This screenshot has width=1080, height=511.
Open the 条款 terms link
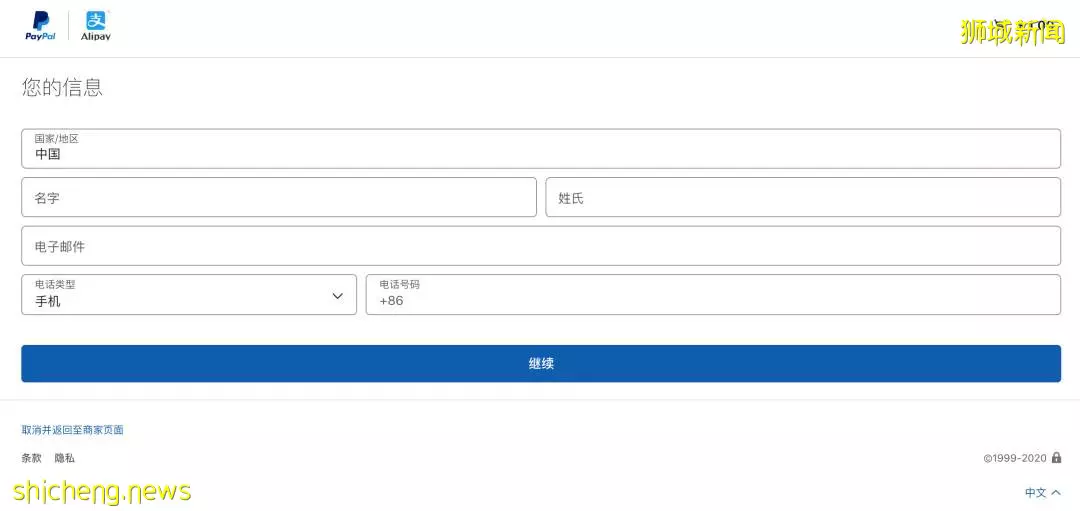[x=31, y=458]
